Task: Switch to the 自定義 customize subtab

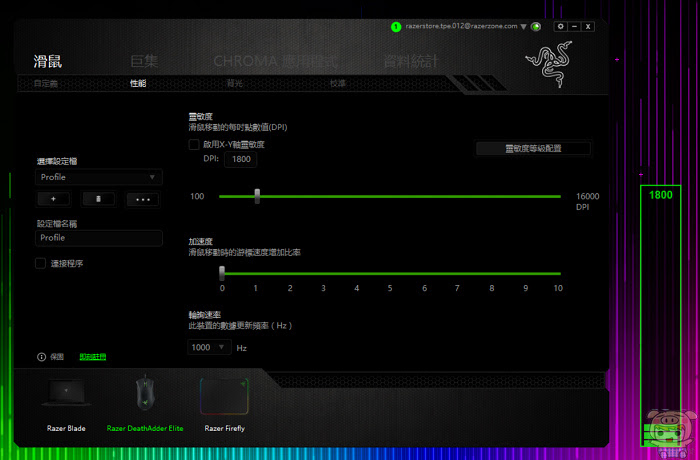Action: click(x=46, y=84)
